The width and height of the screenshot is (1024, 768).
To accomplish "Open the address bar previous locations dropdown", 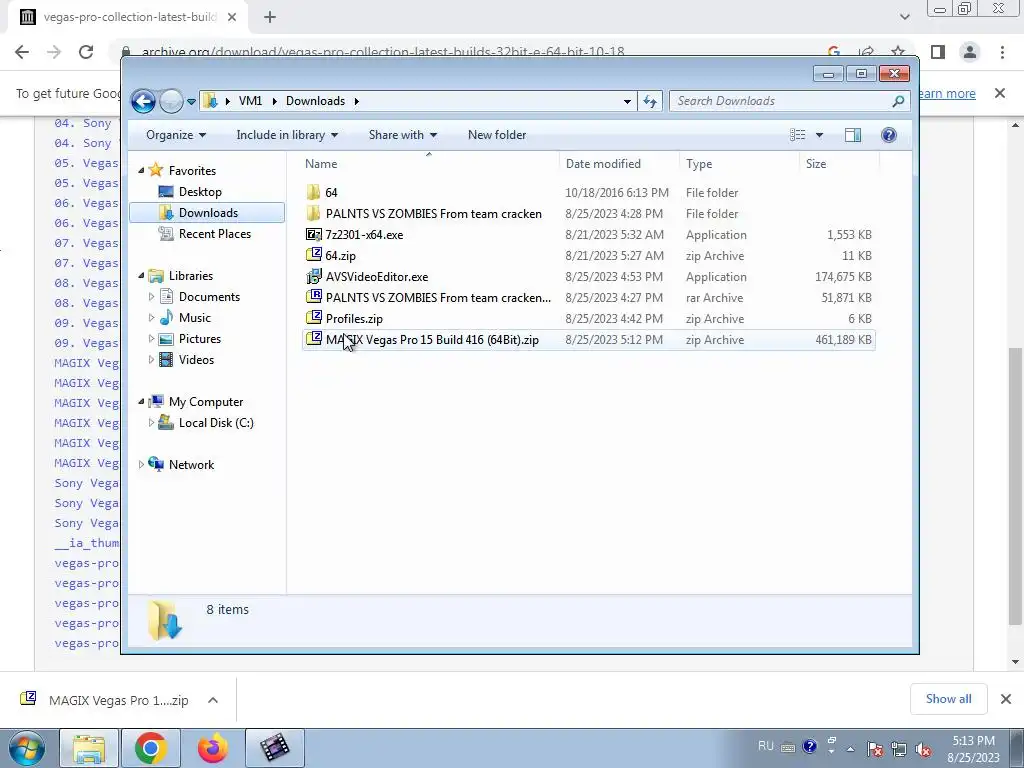I will pyautogui.click(x=627, y=101).
